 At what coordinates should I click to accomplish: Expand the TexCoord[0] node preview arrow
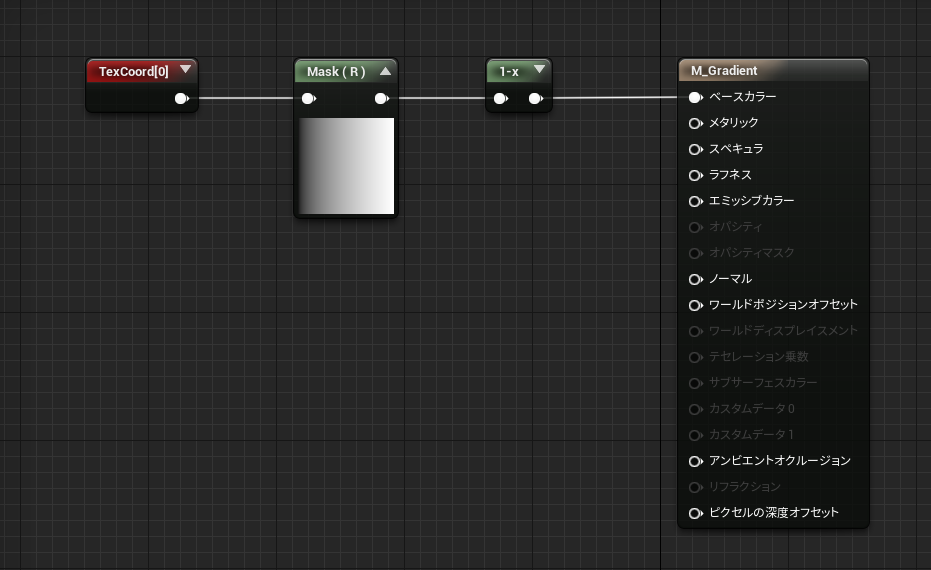[185, 69]
